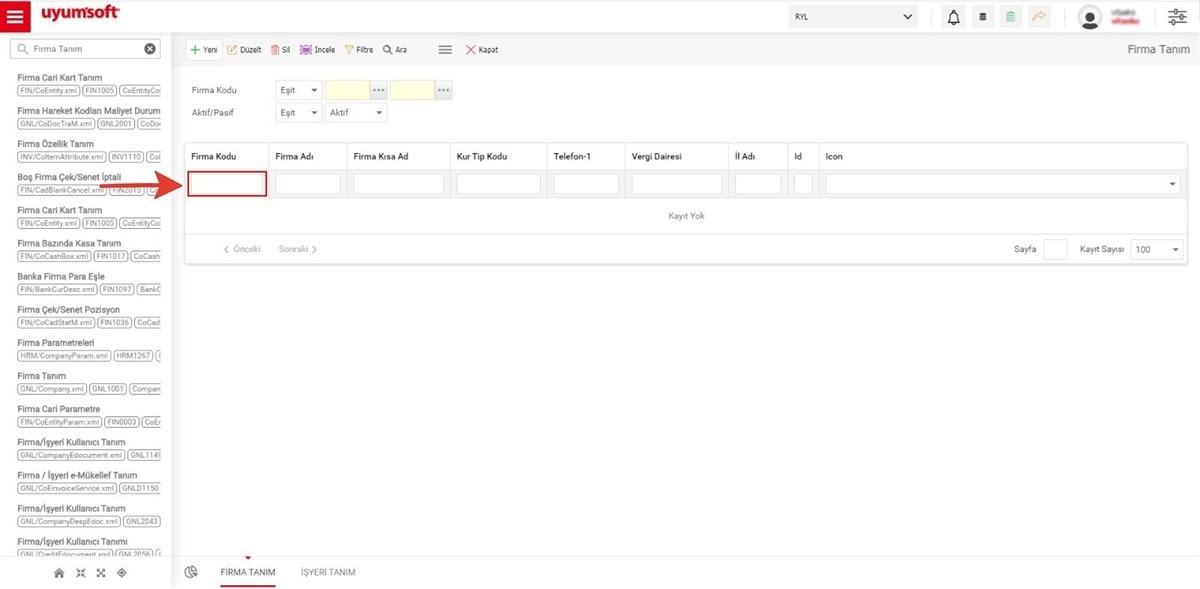Delete the record with Sil
Image resolution: width=1200 pixels, height=589 pixels.
280,49
